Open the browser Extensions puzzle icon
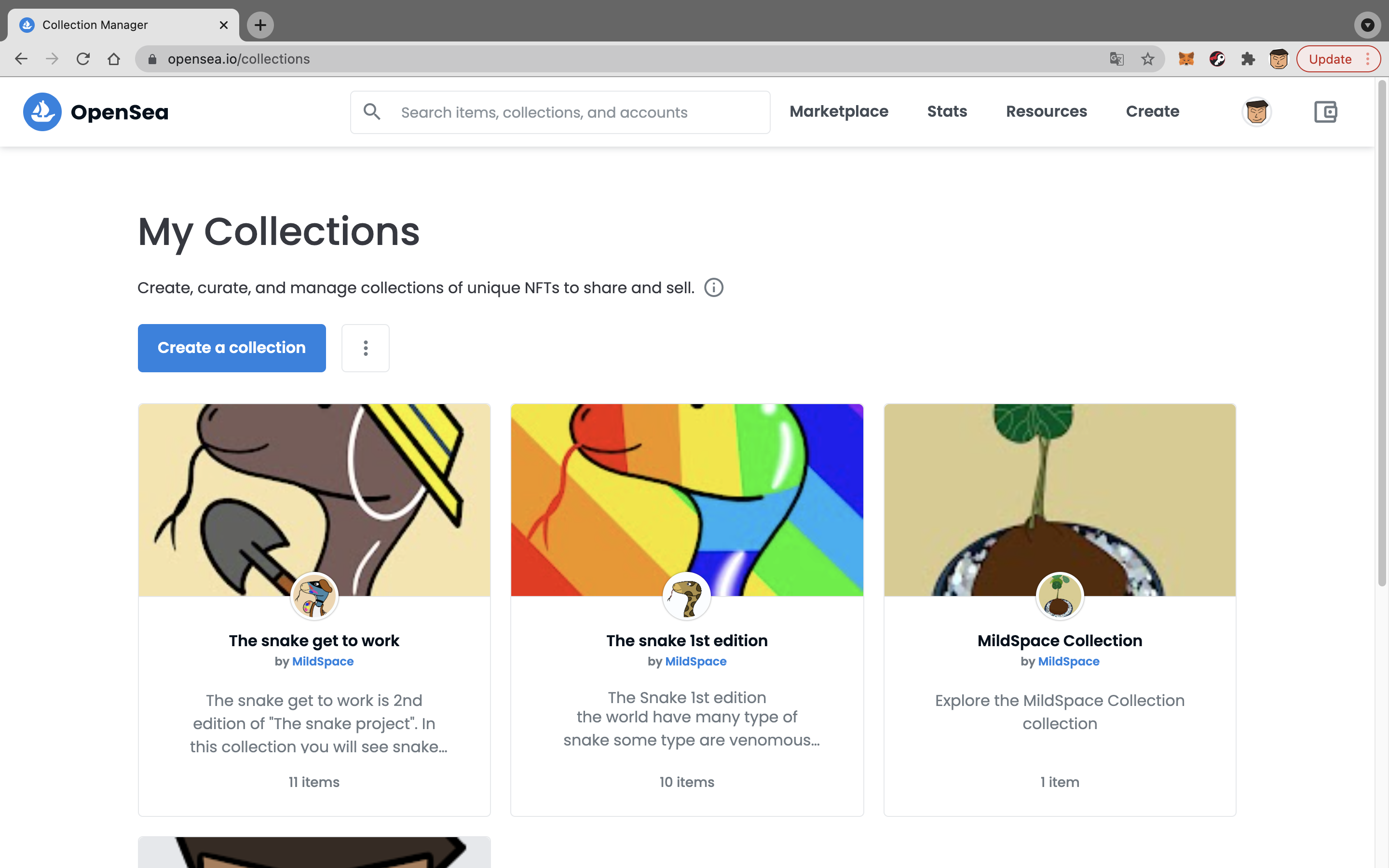Screen dimensions: 1389x868 tap(1248, 59)
